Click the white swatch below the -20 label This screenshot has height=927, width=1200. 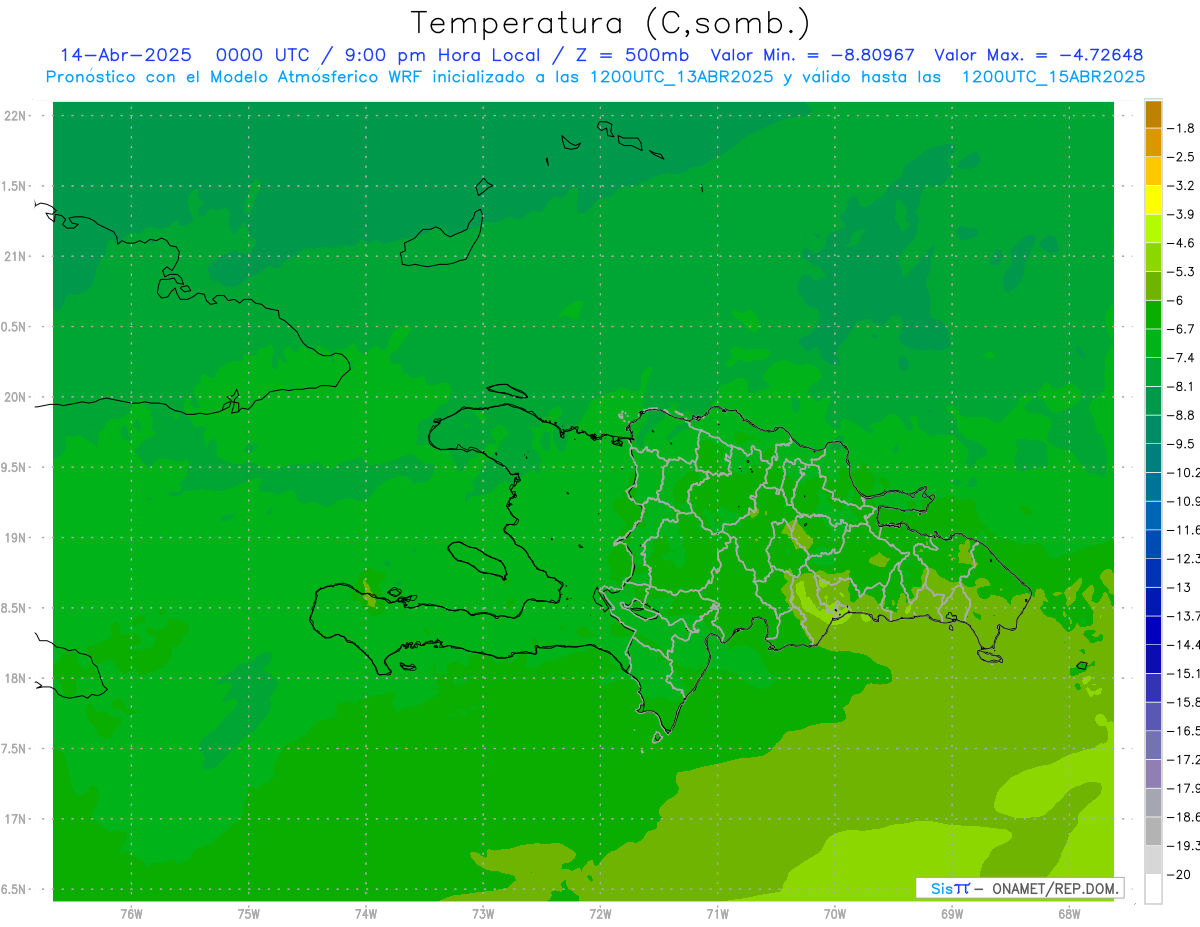click(x=1153, y=889)
